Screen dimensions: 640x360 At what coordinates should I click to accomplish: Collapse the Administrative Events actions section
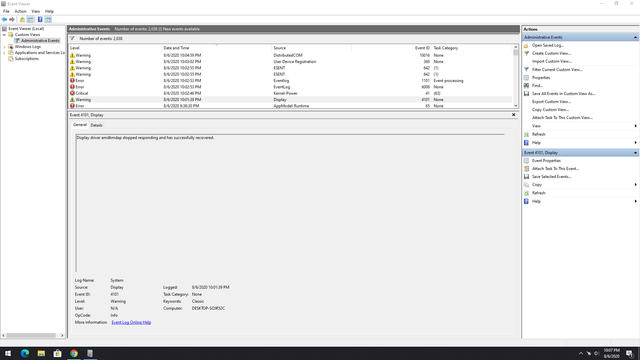point(635,37)
